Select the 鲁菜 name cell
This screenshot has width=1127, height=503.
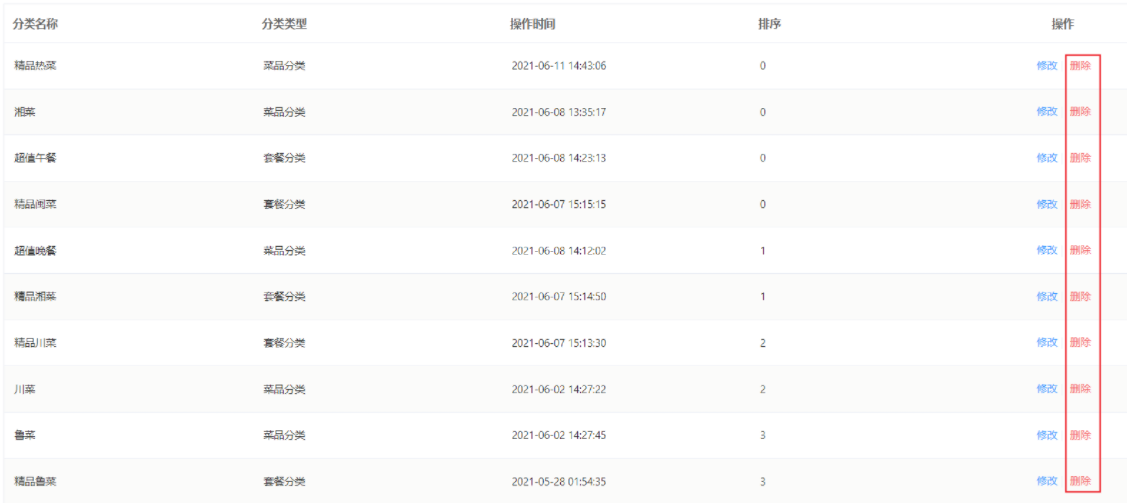(25, 435)
